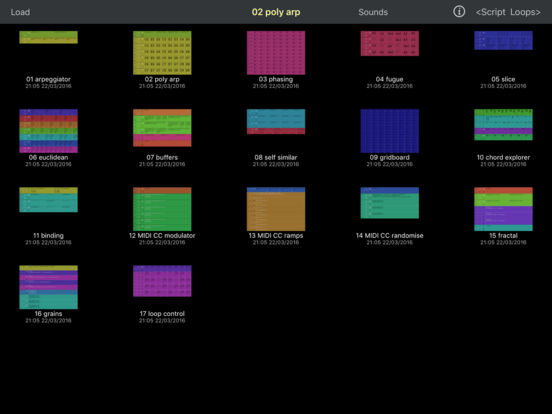Select the 02 poly arp title
The image size is (552, 414).
coord(276,12)
